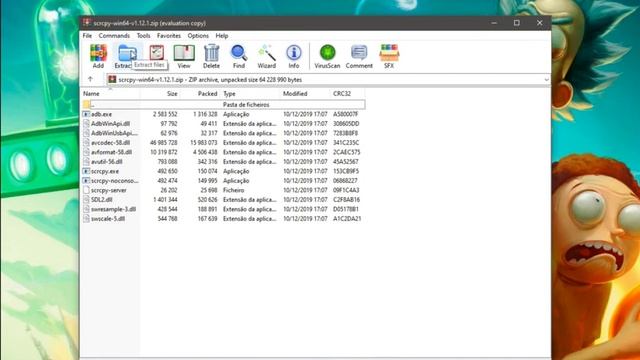Click the 'Ficheiro' type cell
The height and width of the screenshot is (360, 640).
pyautogui.click(x=233, y=190)
